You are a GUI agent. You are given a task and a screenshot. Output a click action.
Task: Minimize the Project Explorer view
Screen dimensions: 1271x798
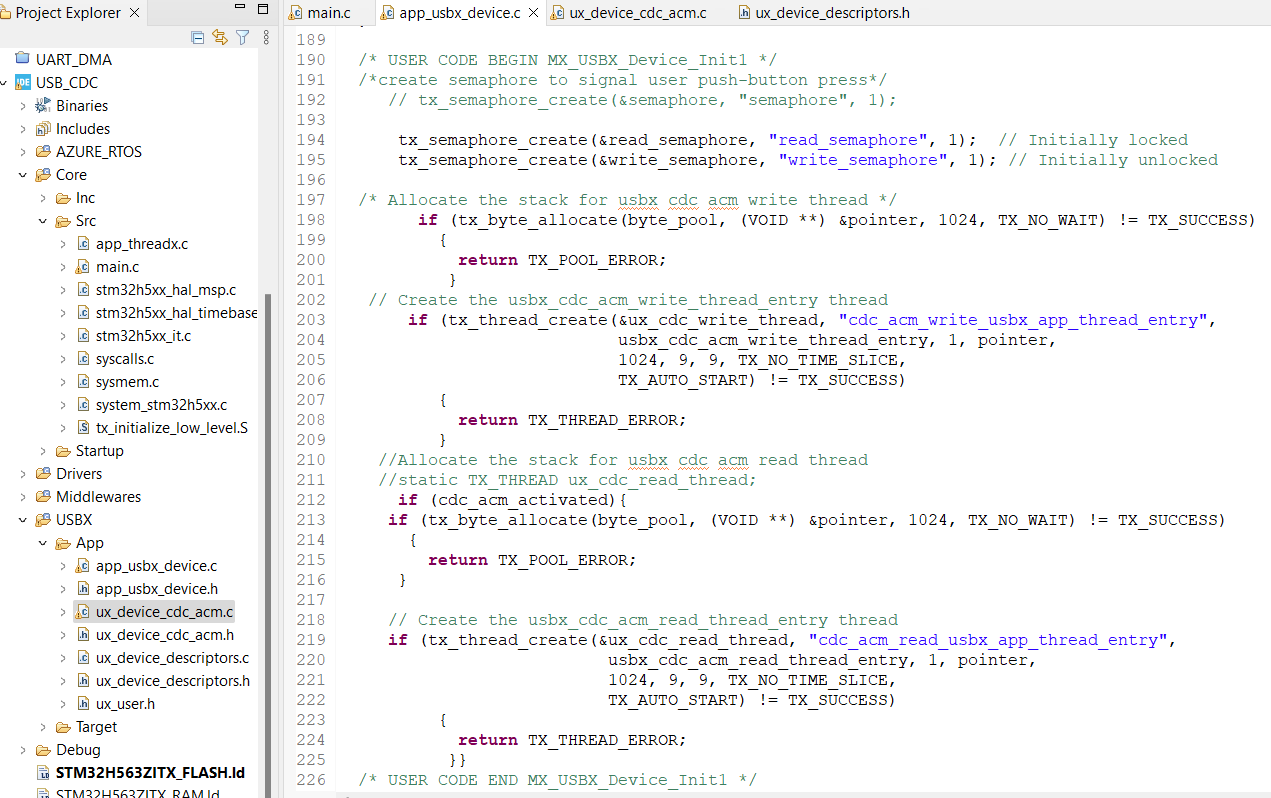click(x=240, y=7)
